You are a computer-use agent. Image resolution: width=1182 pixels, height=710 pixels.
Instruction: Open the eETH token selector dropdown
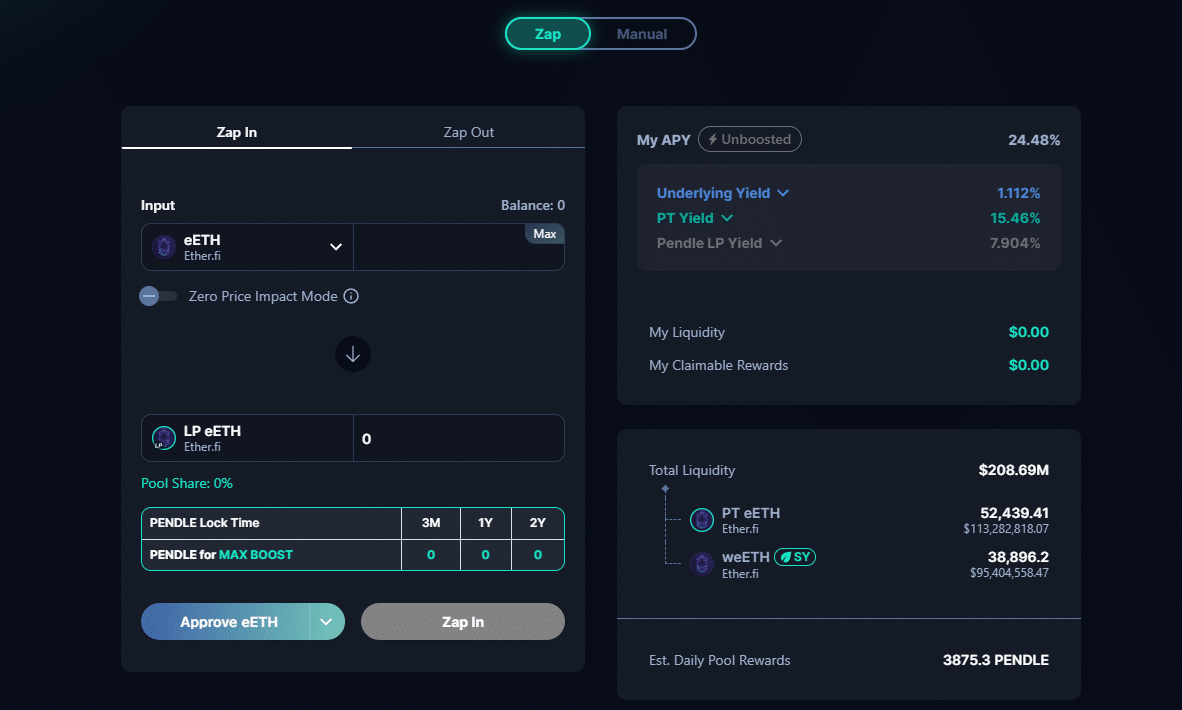click(x=336, y=247)
